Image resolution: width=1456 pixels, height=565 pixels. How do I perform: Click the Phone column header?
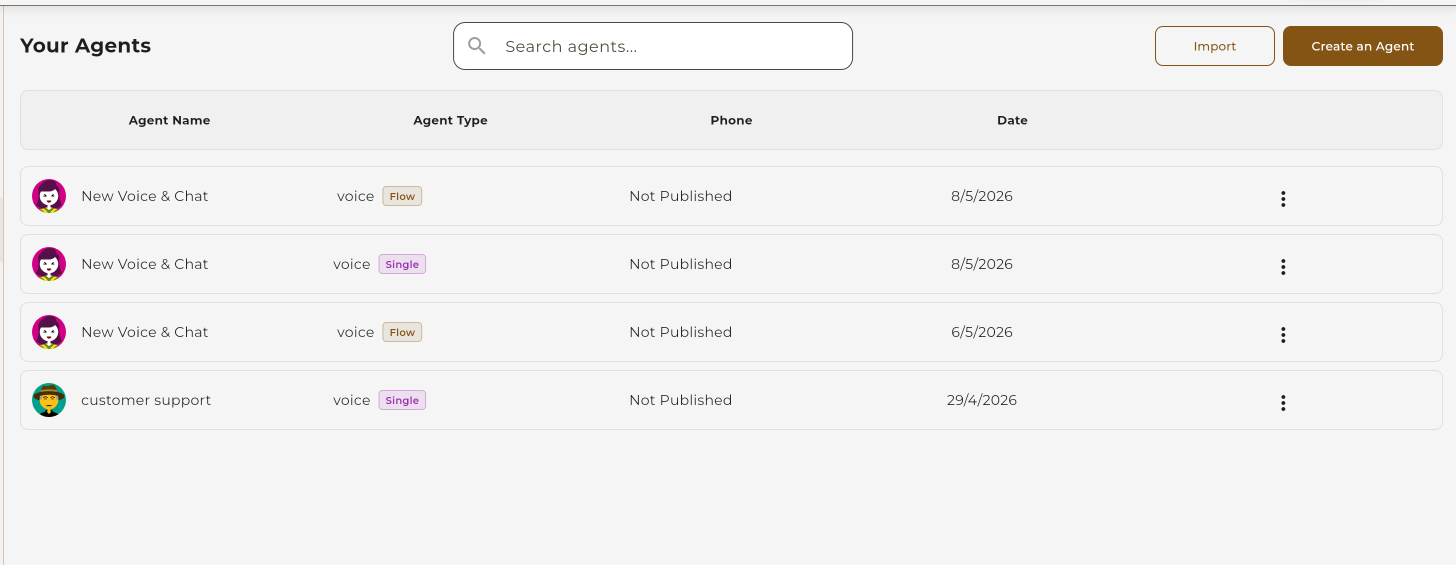tap(731, 120)
